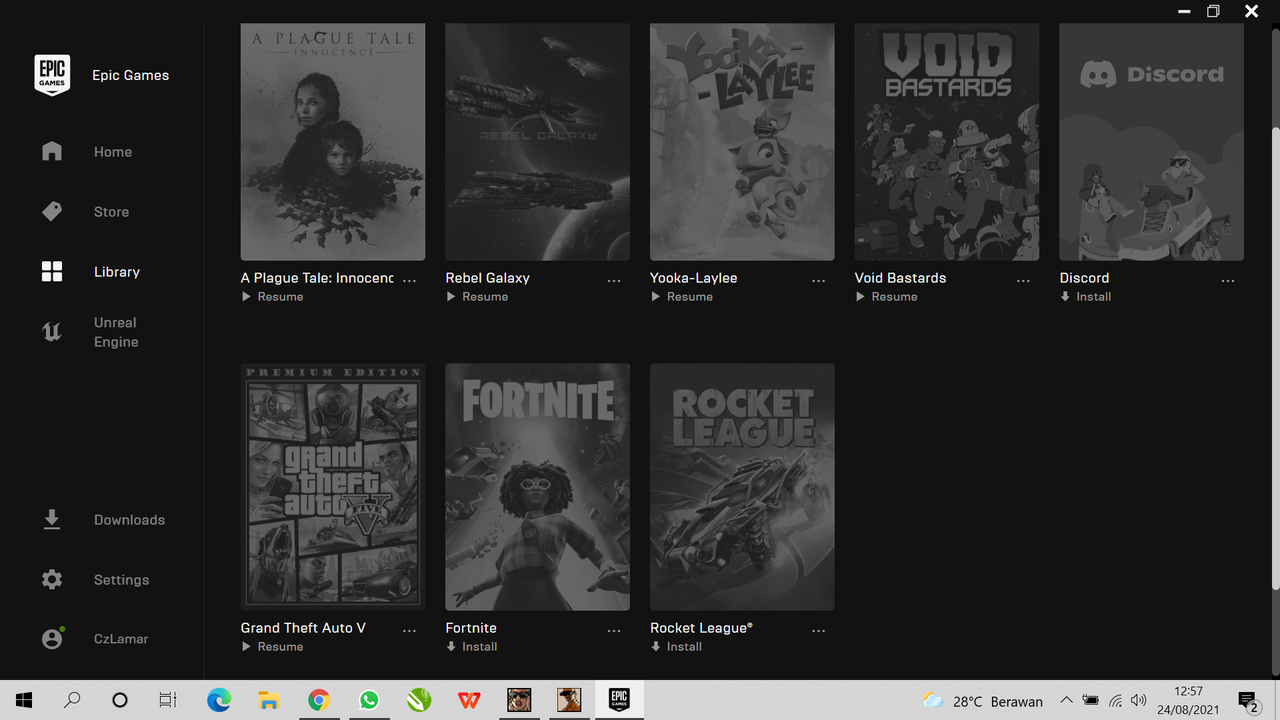Open the CzLamar account name

[121, 639]
